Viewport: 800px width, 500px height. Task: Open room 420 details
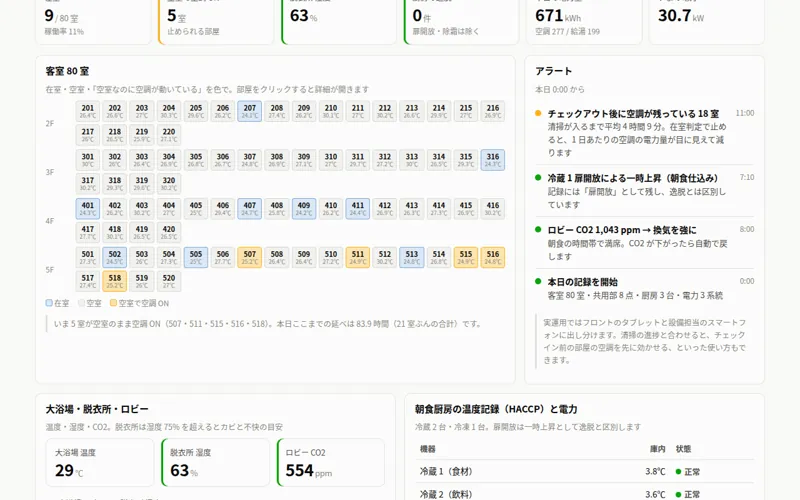[x=169, y=233]
